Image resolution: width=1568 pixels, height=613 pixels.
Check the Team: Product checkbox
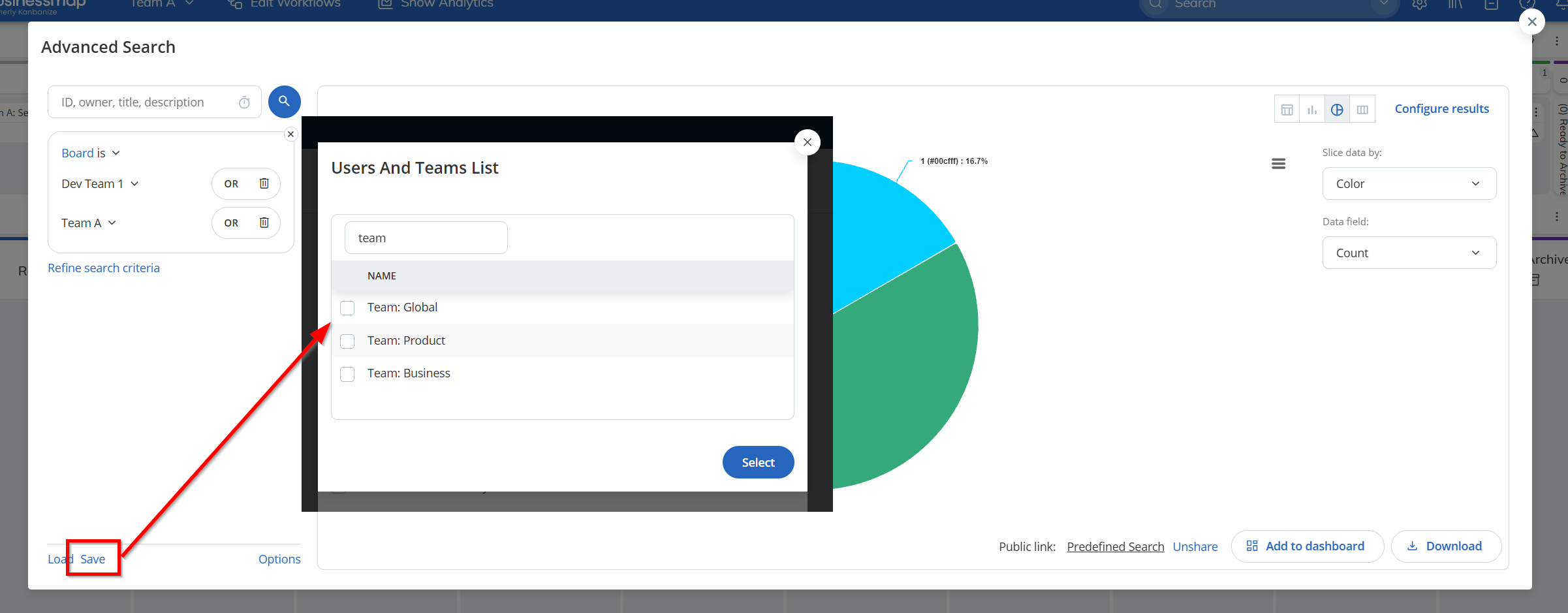[x=347, y=341]
